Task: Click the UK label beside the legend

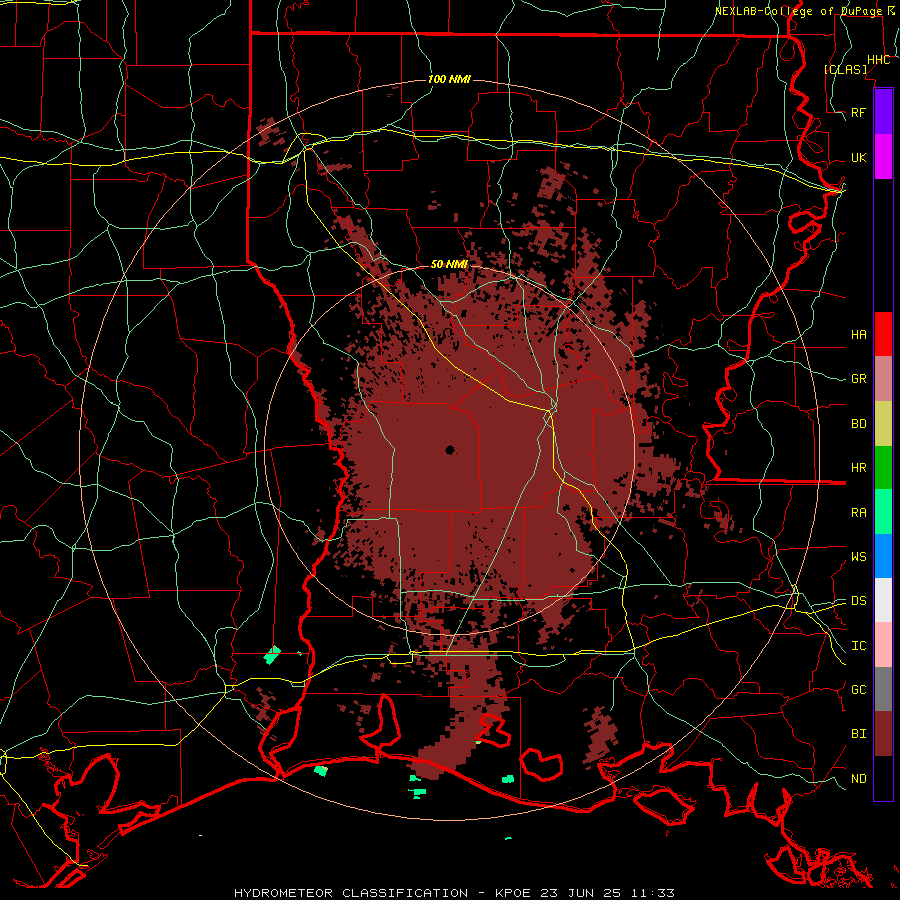Action: pos(859,157)
